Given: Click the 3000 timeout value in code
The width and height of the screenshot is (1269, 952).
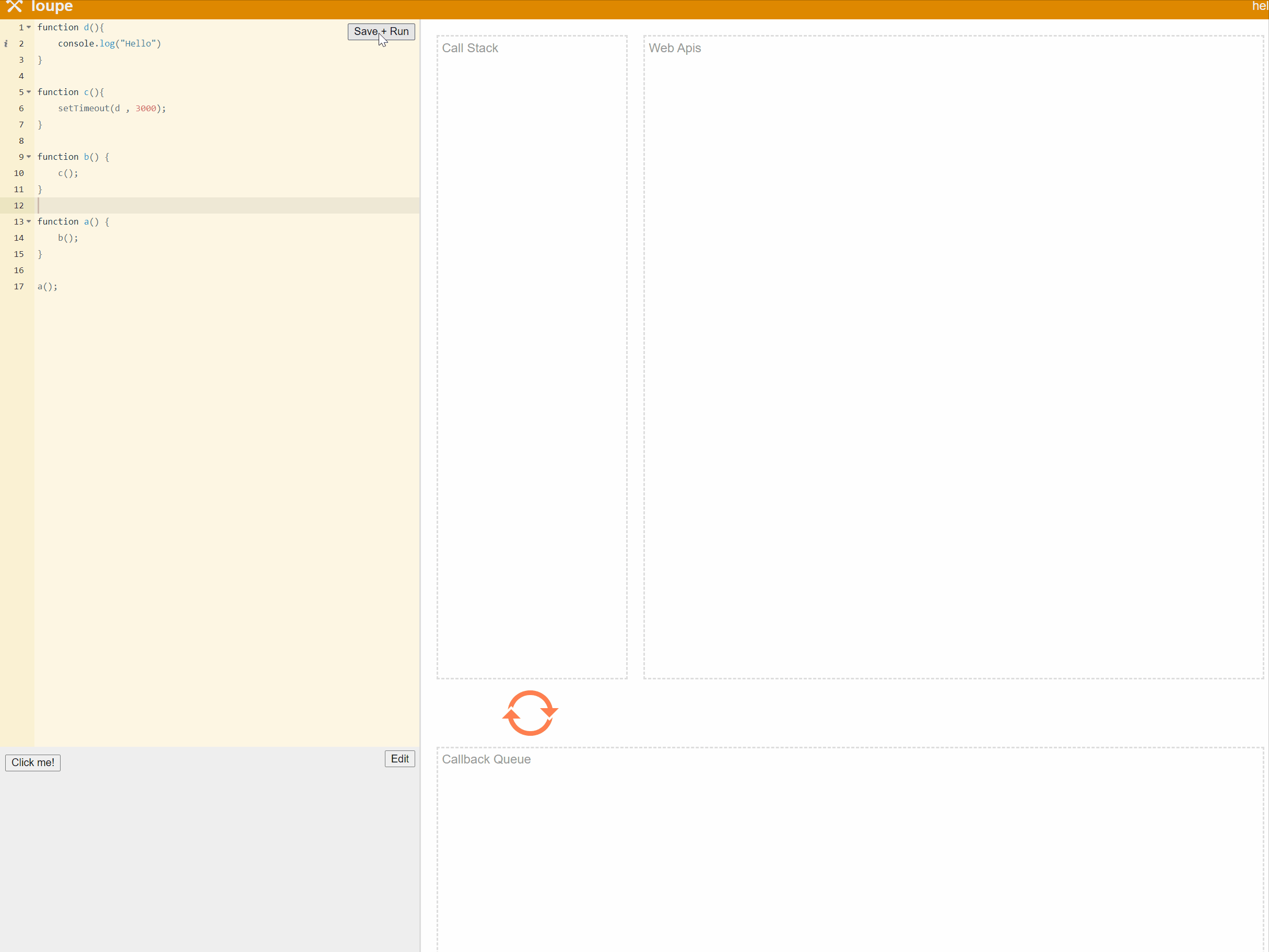Looking at the screenshot, I should pyautogui.click(x=146, y=109).
